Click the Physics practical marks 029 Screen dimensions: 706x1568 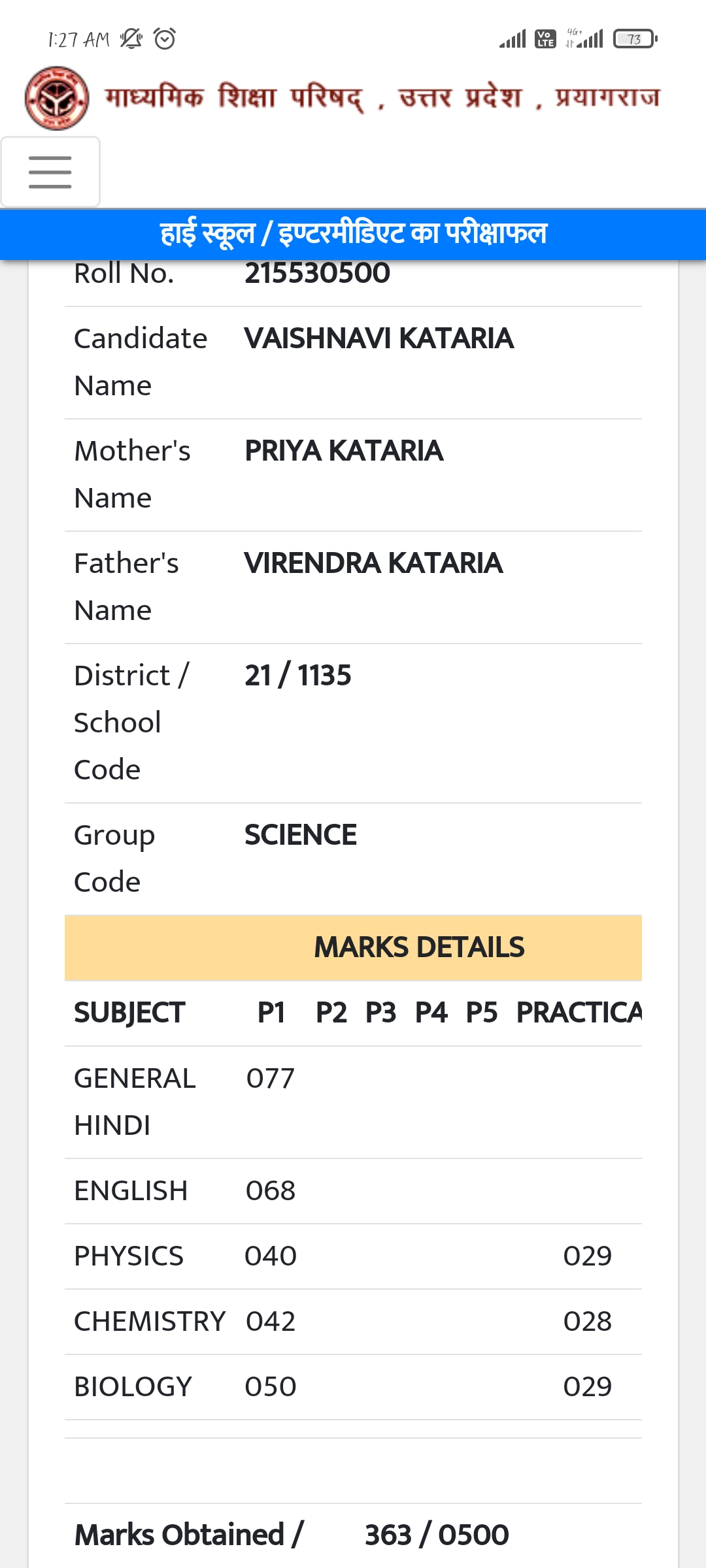coord(587,1256)
